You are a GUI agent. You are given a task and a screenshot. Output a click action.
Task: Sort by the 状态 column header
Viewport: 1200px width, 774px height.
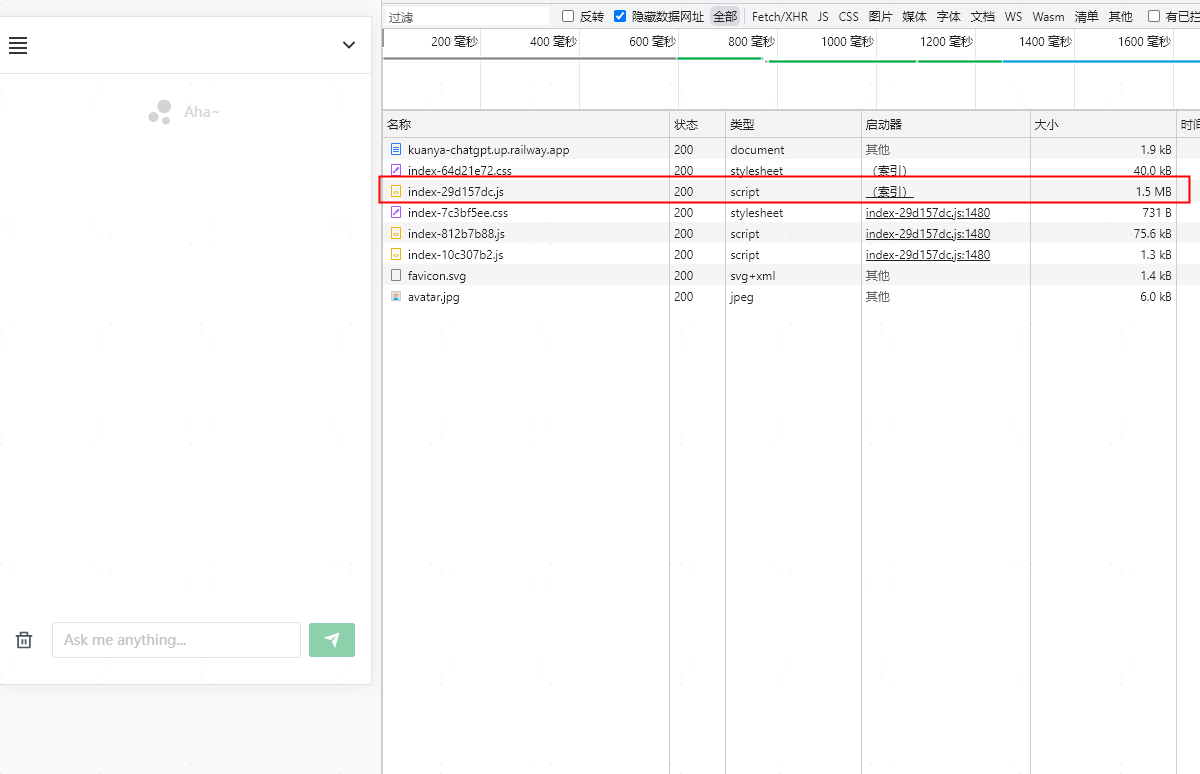coord(697,125)
